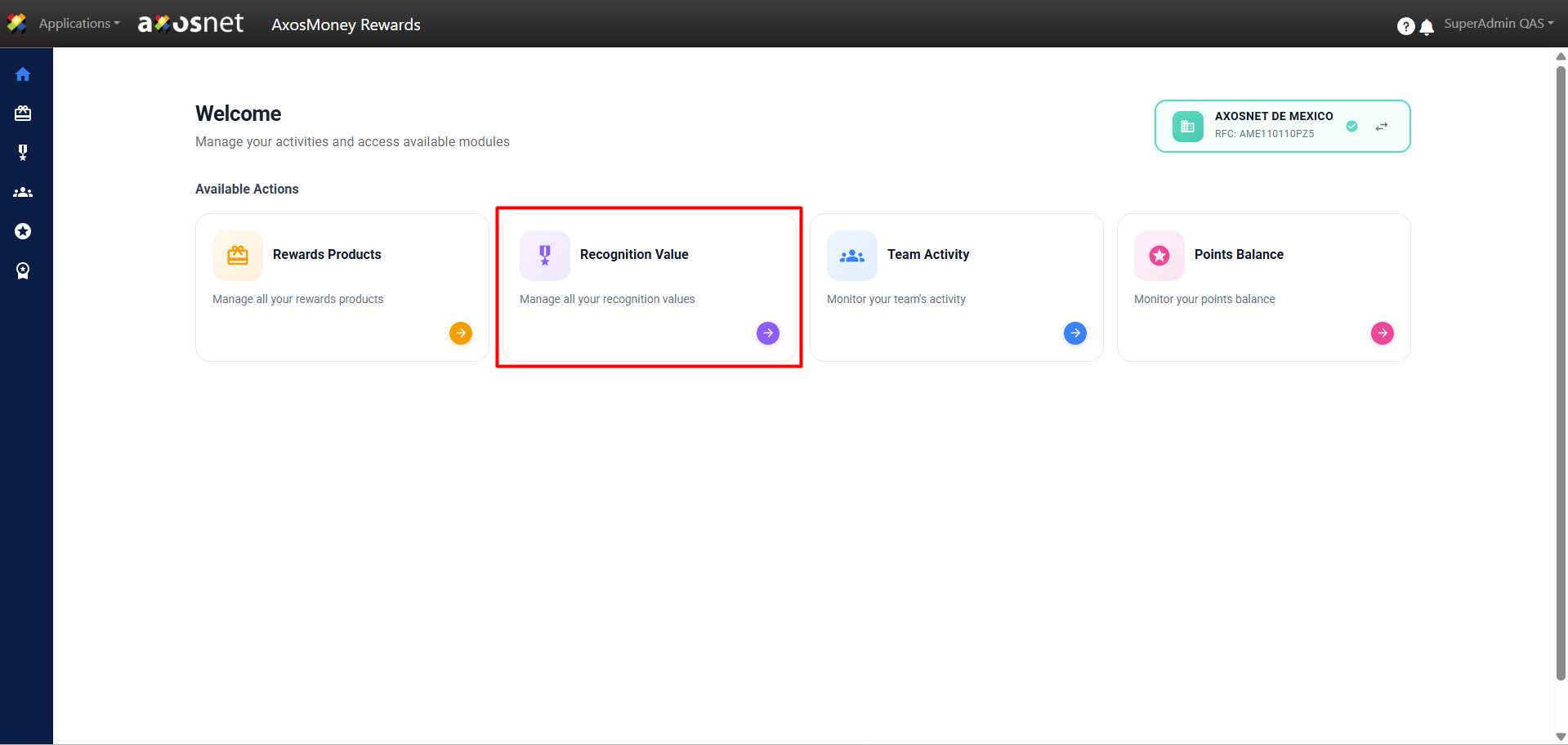Expand the Applications dropdown menu
The height and width of the screenshot is (745, 1568).
[x=78, y=24]
